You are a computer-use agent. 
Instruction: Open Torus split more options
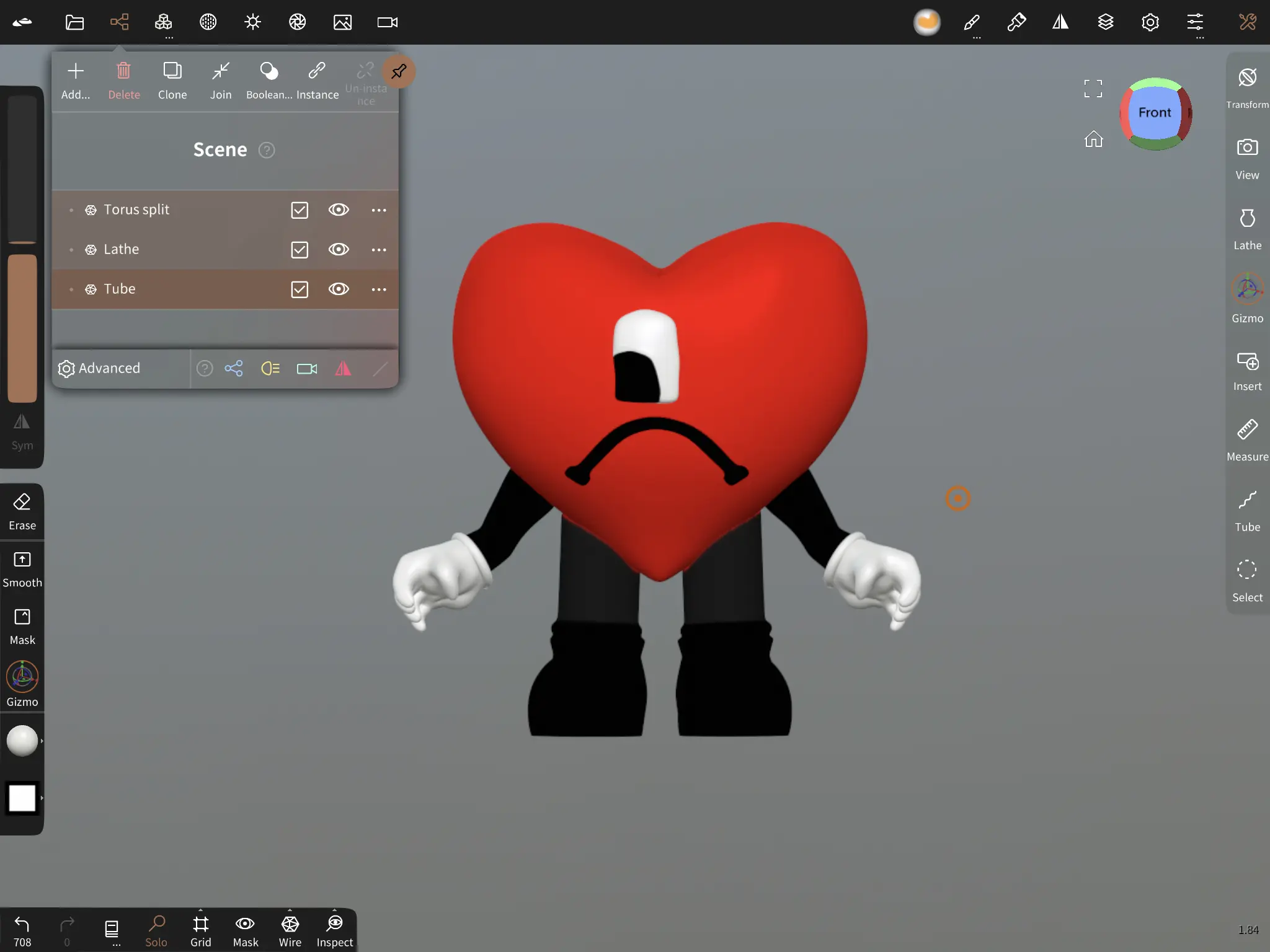click(x=379, y=210)
